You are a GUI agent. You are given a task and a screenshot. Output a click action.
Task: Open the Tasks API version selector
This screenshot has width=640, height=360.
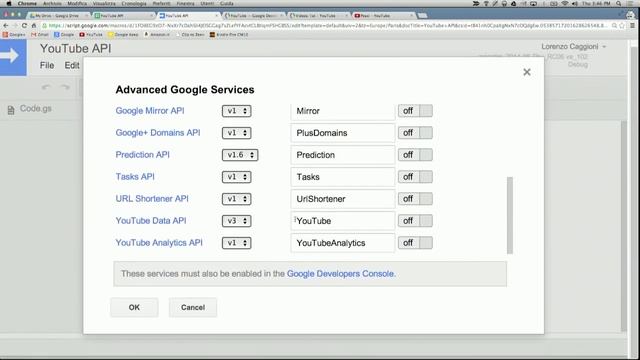236,177
